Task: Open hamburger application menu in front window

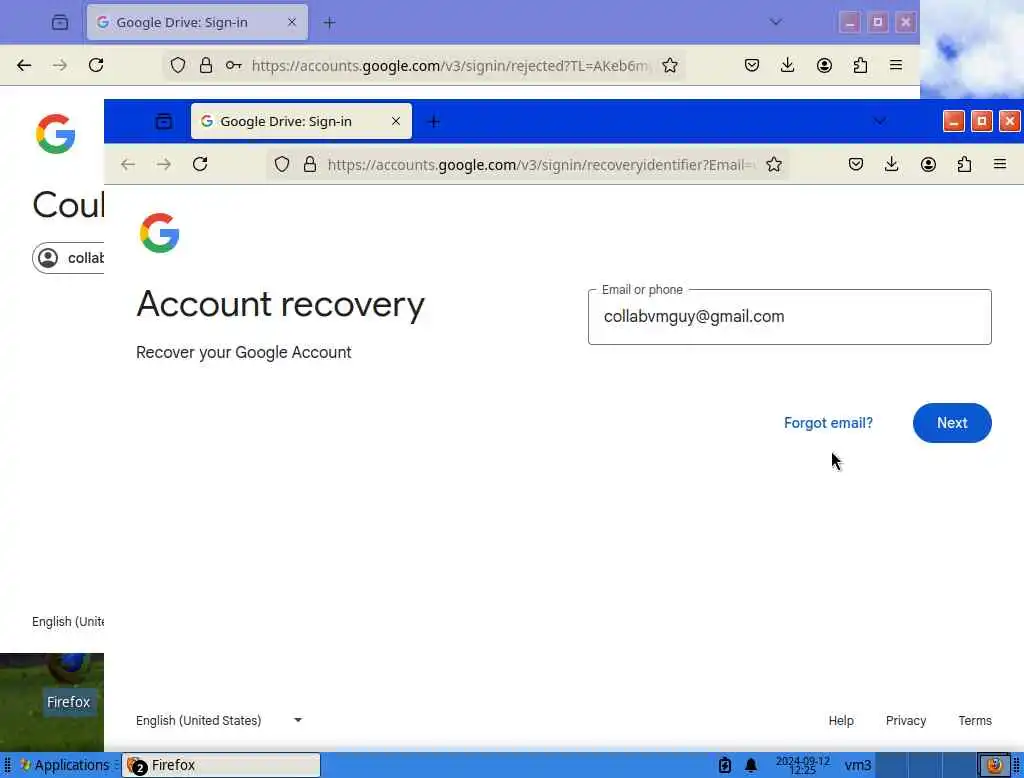Action: (x=999, y=164)
